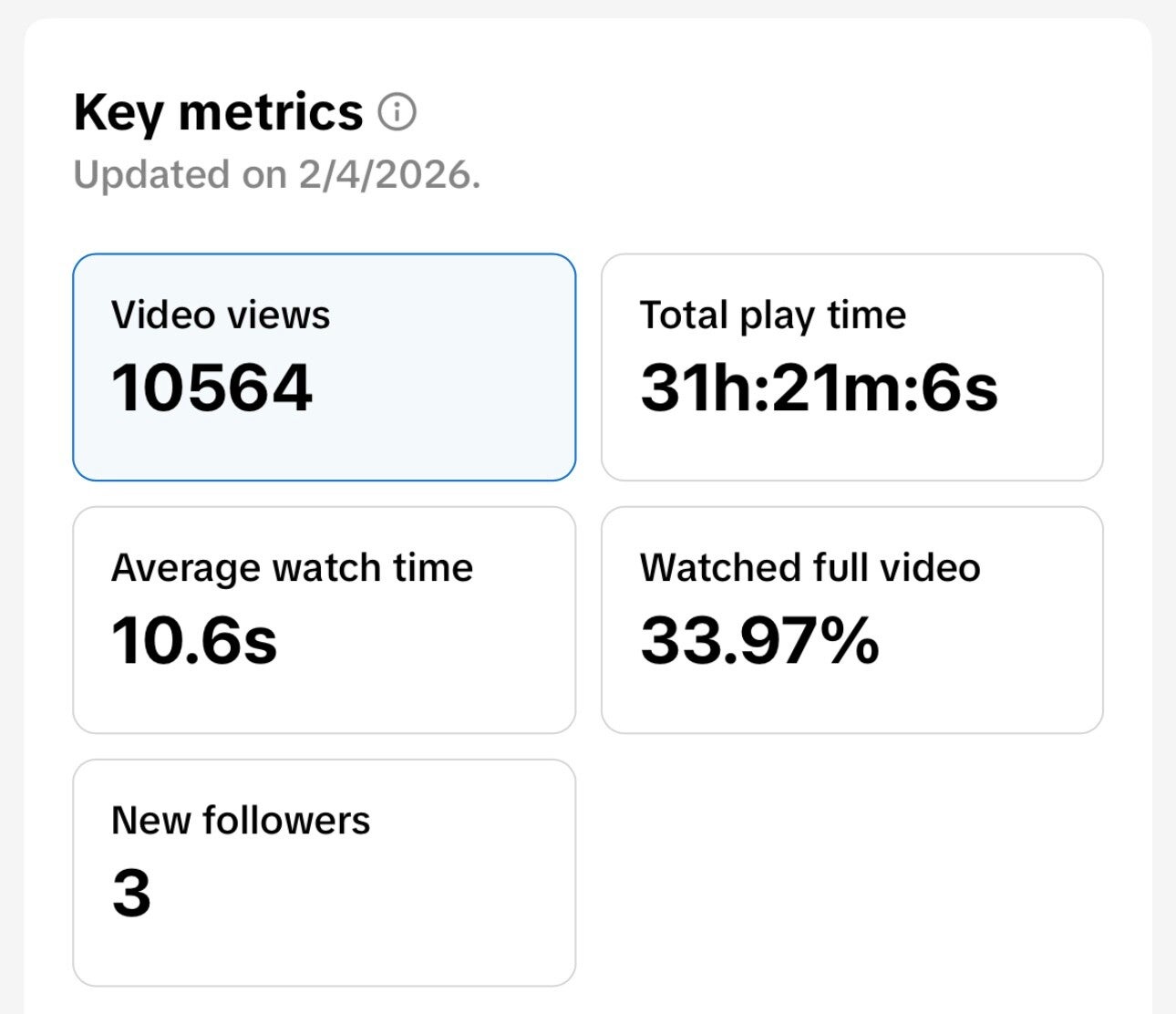Screen dimensions: 1176x1014
Task: Click the 33.97% completion value
Action: tap(759, 640)
